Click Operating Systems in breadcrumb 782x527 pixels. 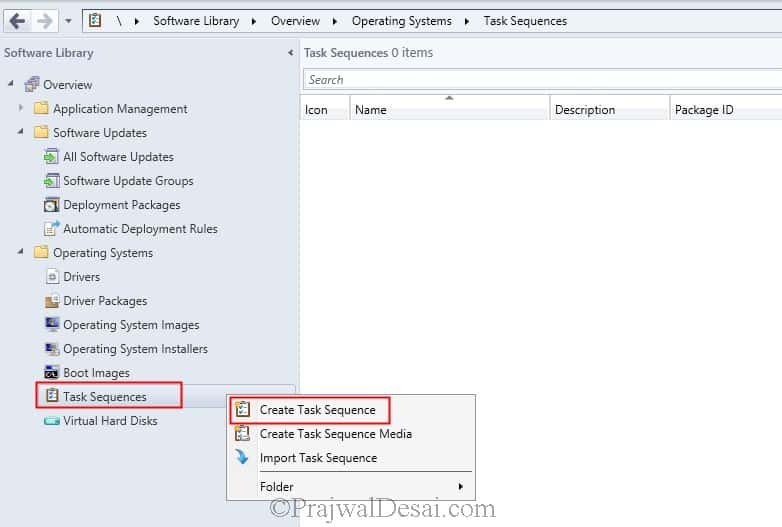(x=401, y=21)
